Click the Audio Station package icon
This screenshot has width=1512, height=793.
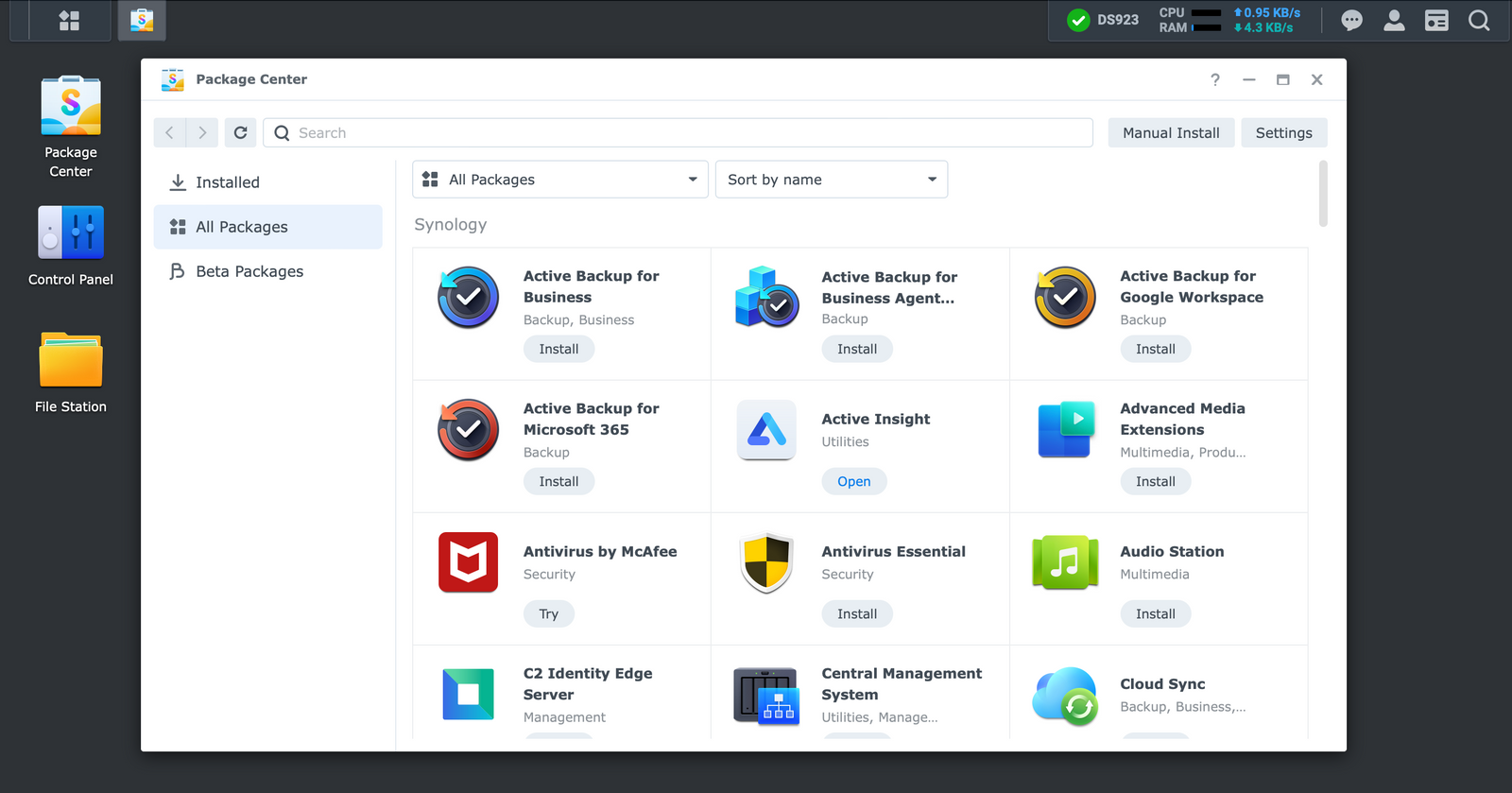click(x=1065, y=562)
